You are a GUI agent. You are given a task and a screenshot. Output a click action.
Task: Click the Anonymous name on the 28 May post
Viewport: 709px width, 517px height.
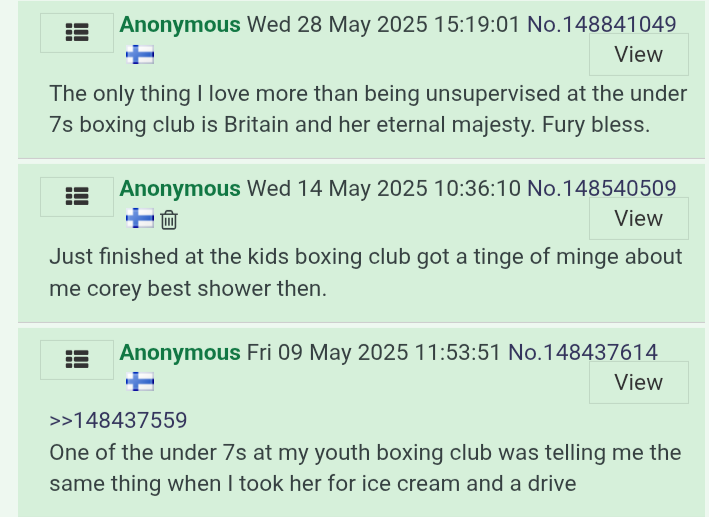(180, 24)
